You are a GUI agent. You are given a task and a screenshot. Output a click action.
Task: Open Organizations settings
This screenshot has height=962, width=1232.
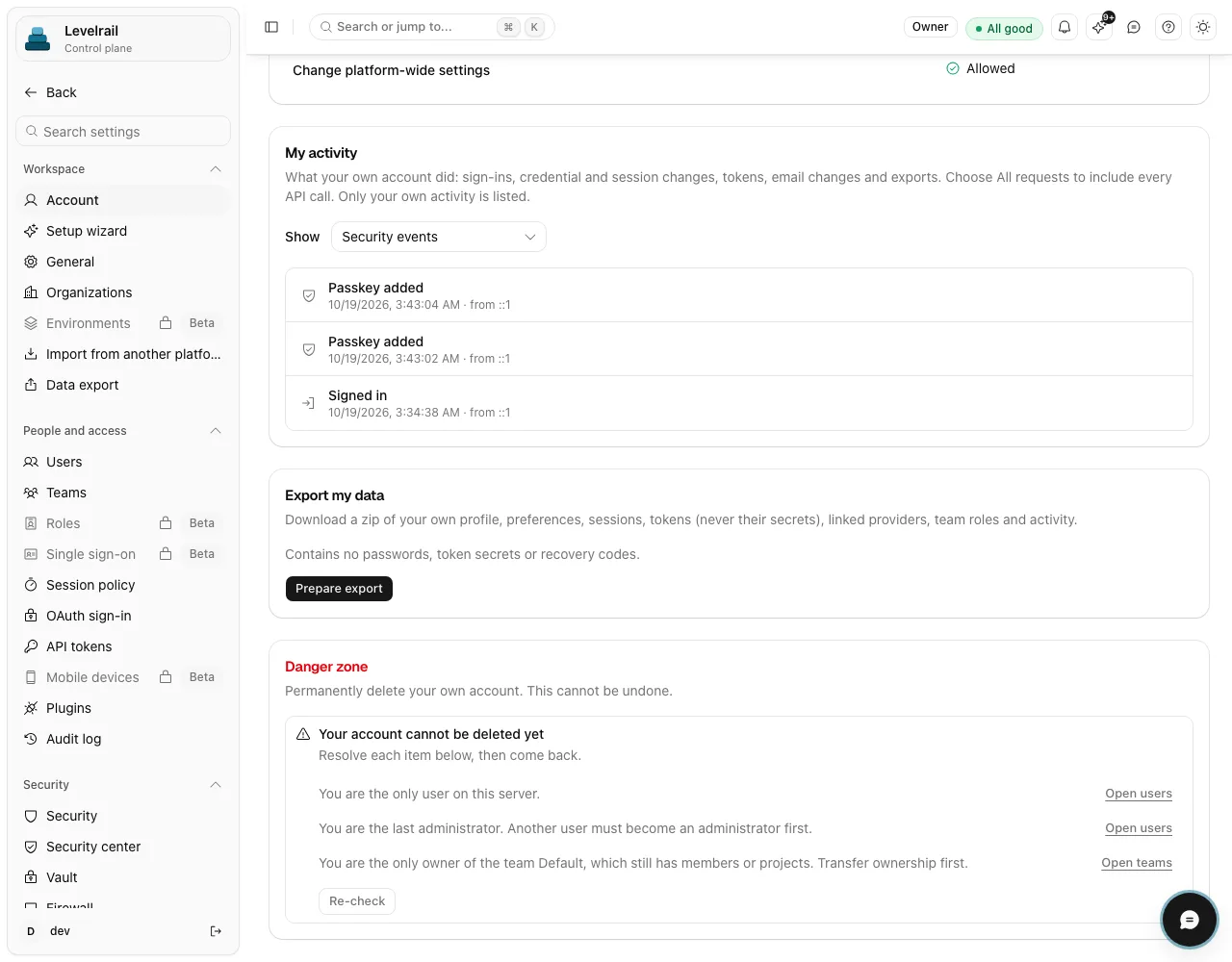tap(123, 292)
